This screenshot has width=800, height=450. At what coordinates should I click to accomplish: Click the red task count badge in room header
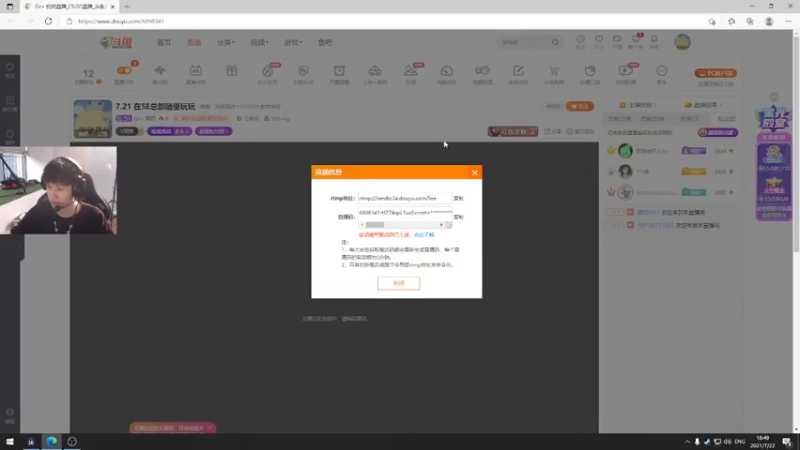click(x=513, y=132)
